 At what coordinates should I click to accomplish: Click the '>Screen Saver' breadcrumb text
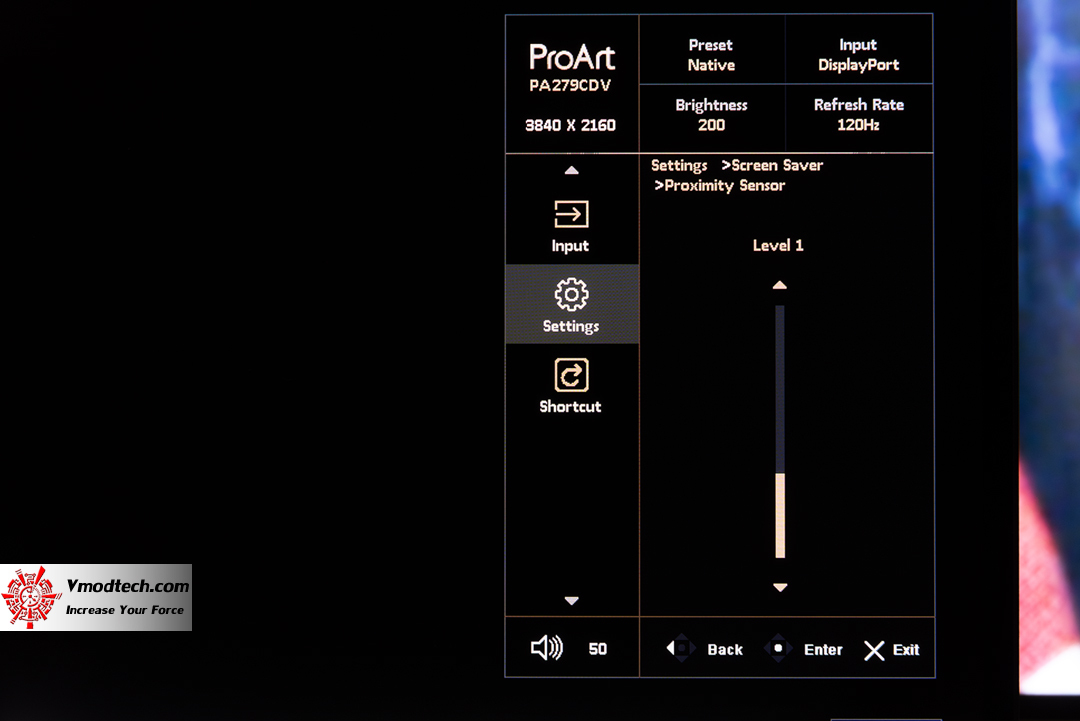tap(772, 165)
